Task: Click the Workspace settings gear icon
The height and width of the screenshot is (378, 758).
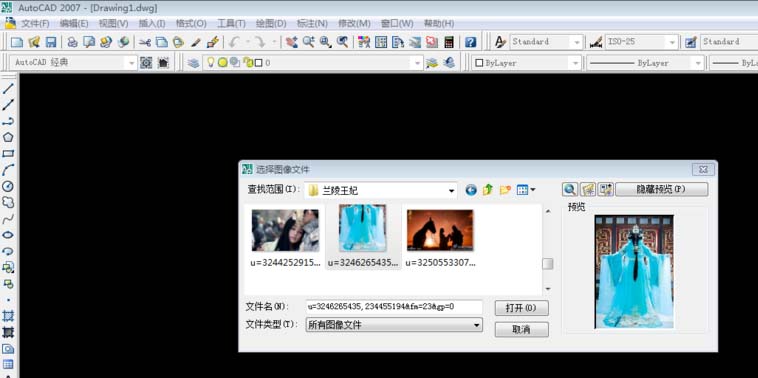Action: click(146, 63)
